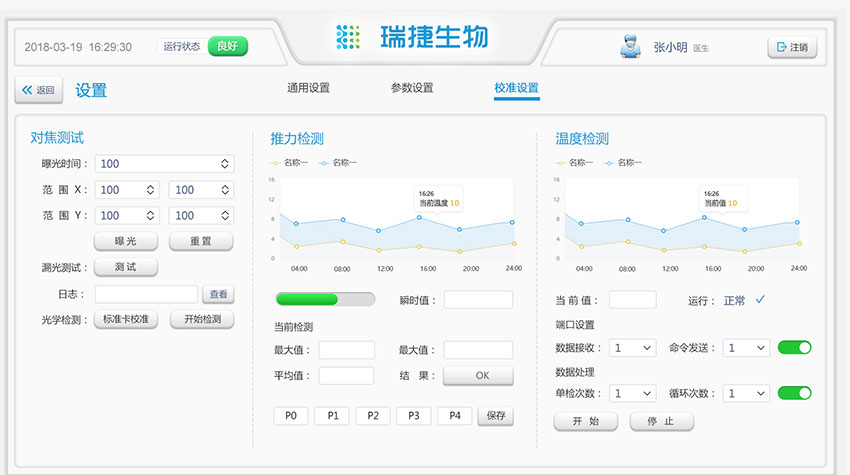Click the blue legend marker in 温度检测
850x475 pixels.
pos(610,162)
